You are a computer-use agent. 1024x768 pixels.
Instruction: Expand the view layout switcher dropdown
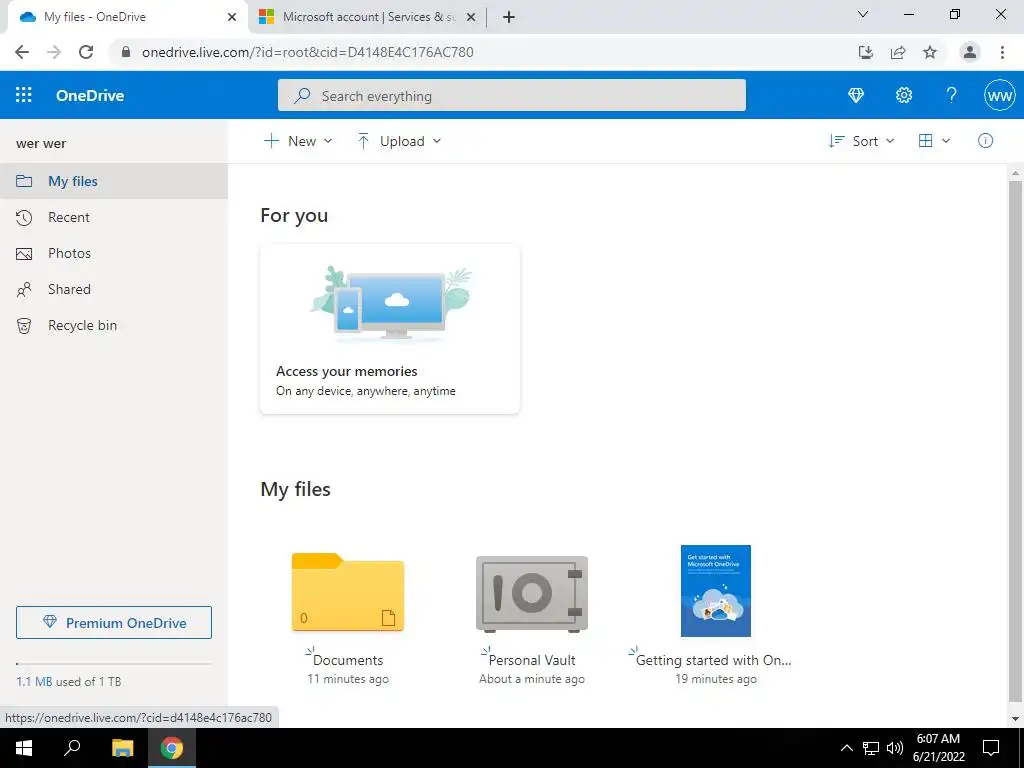[x=934, y=141]
